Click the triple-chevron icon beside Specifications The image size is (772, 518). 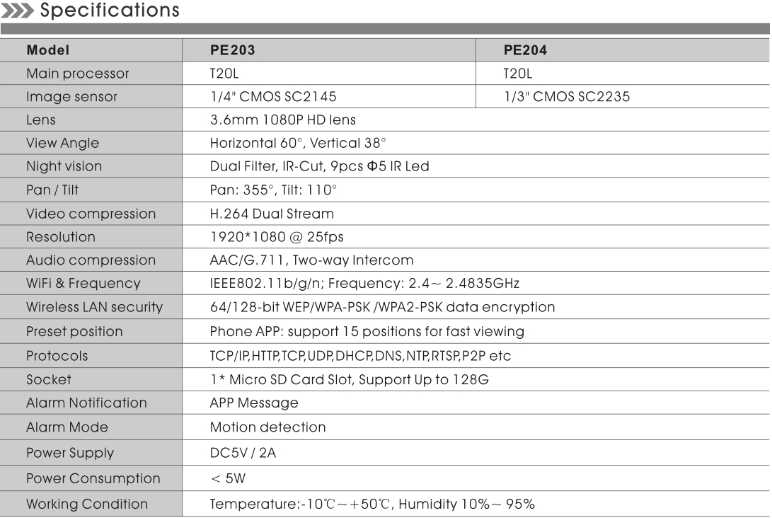[x=17, y=11]
